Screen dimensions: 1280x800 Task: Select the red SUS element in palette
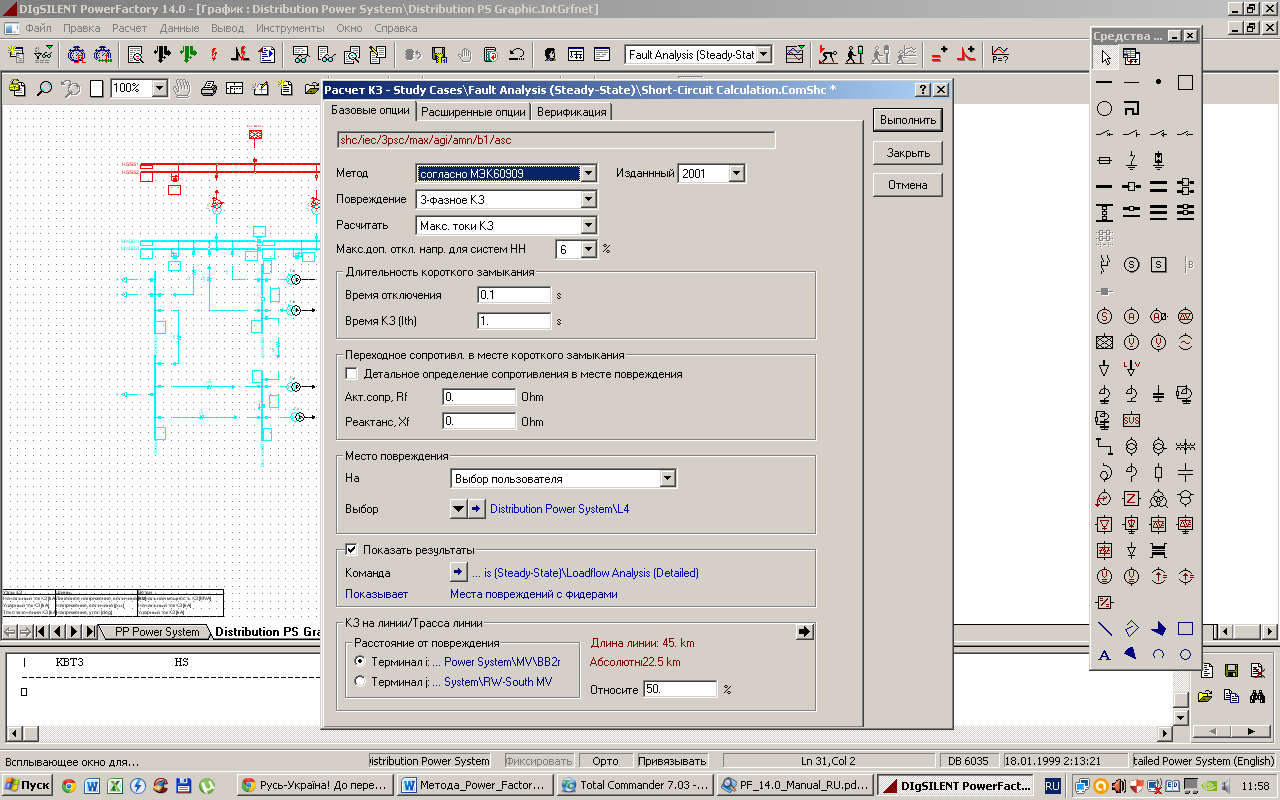click(1131, 420)
